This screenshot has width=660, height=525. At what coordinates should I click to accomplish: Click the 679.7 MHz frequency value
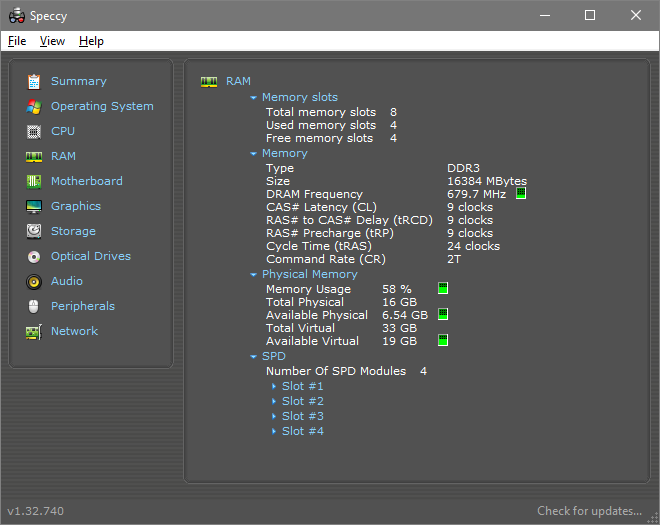click(476, 194)
